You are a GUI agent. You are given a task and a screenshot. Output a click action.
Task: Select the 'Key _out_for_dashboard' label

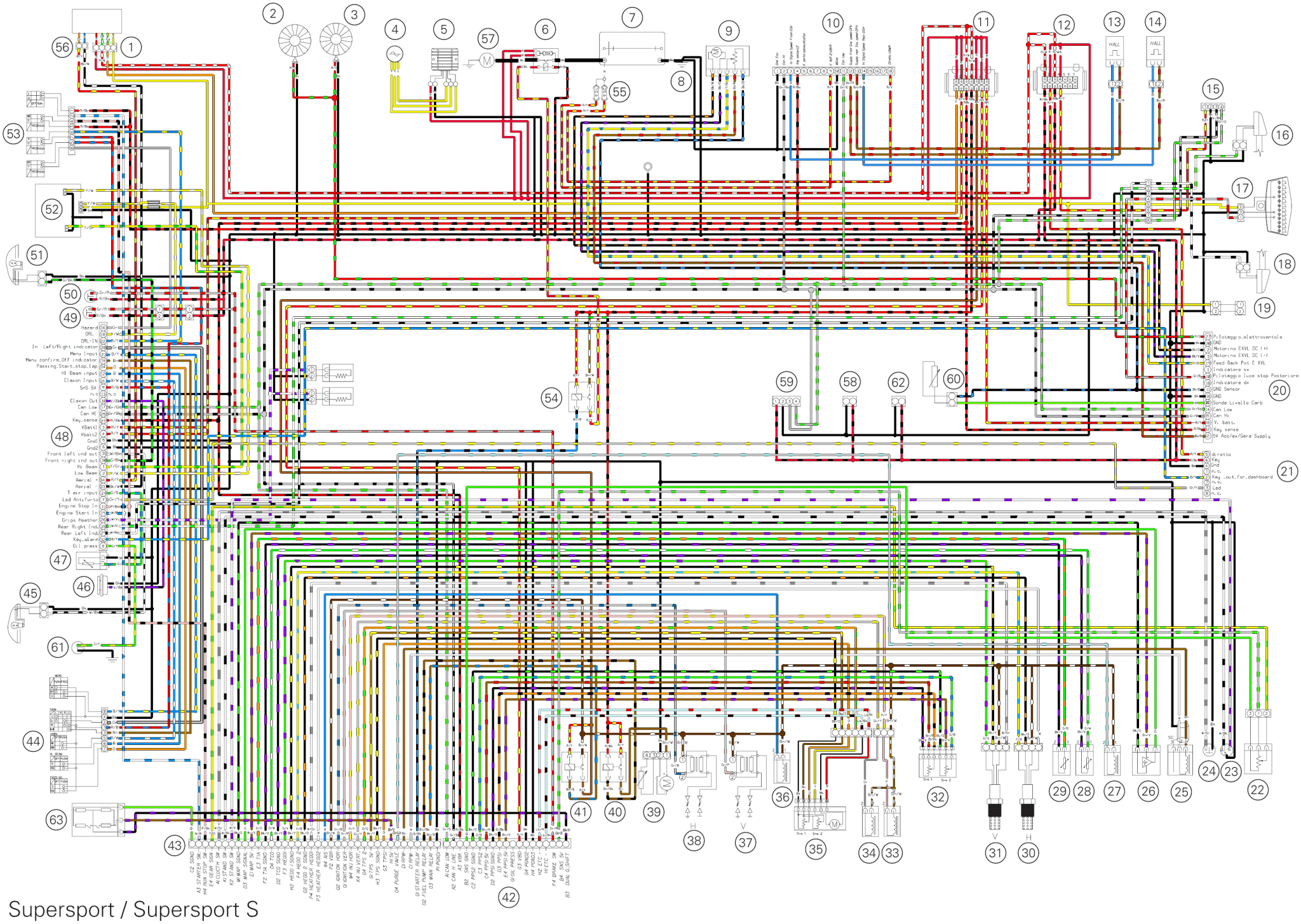(1242, 477)
